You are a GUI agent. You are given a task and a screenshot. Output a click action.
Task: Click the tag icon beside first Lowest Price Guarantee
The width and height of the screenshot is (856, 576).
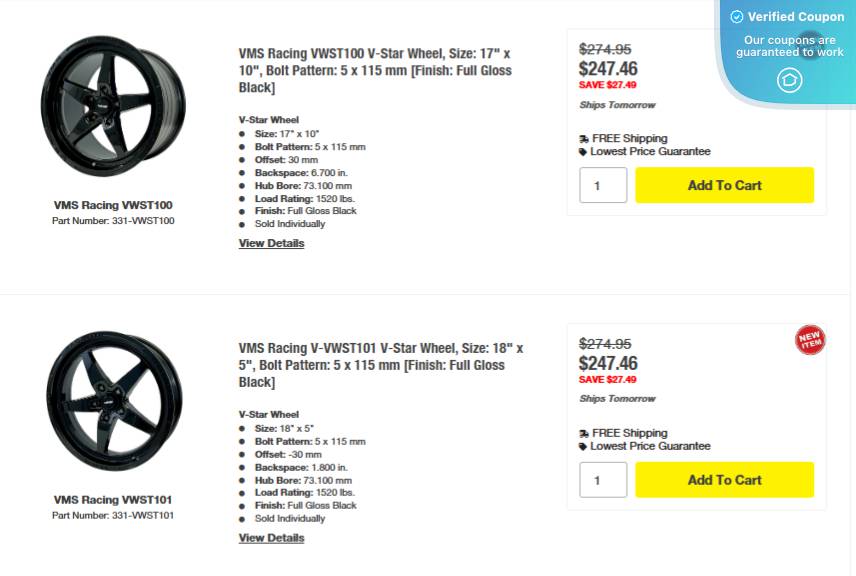584,152
